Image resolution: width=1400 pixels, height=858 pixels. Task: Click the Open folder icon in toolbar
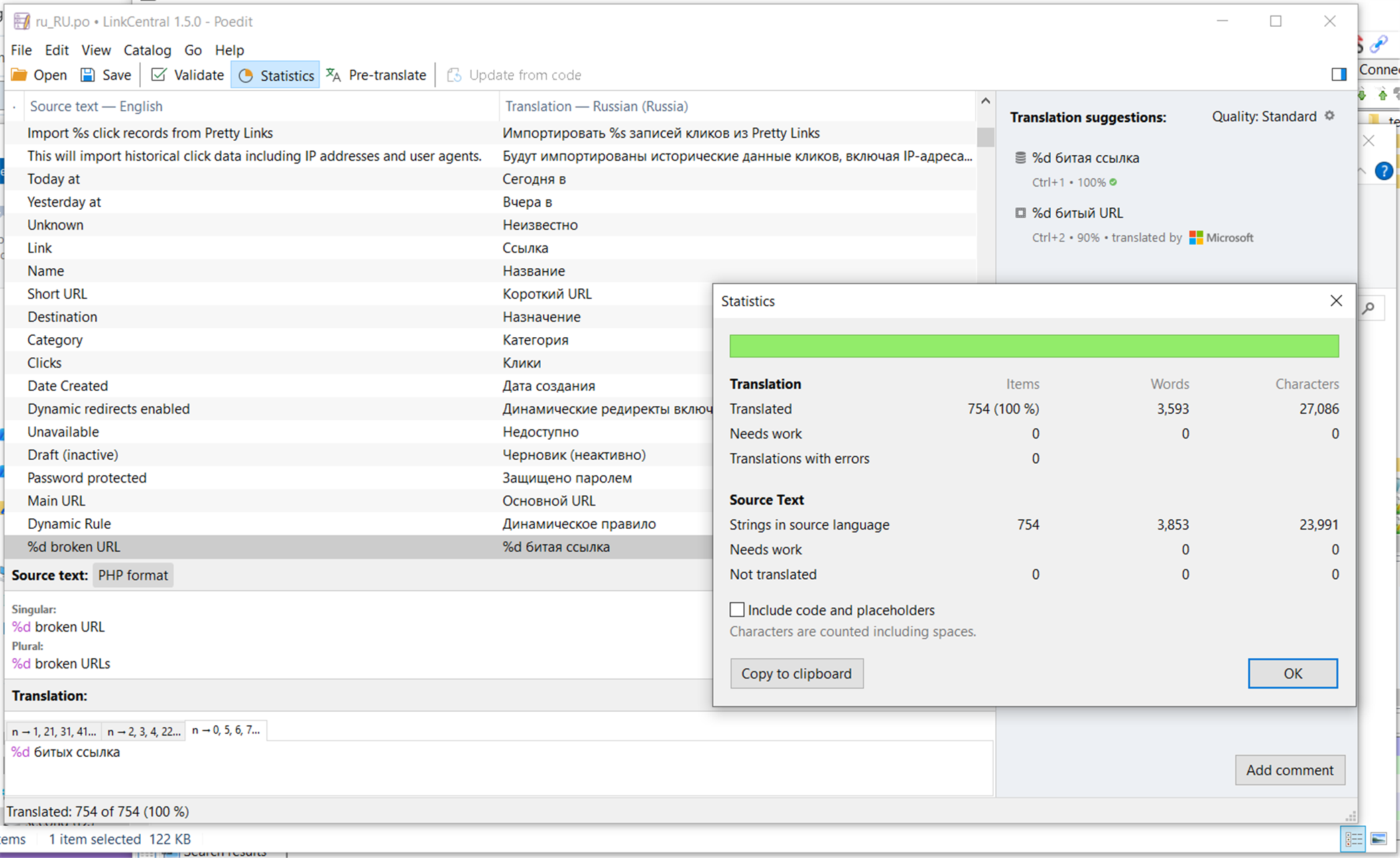coord(19,75)
